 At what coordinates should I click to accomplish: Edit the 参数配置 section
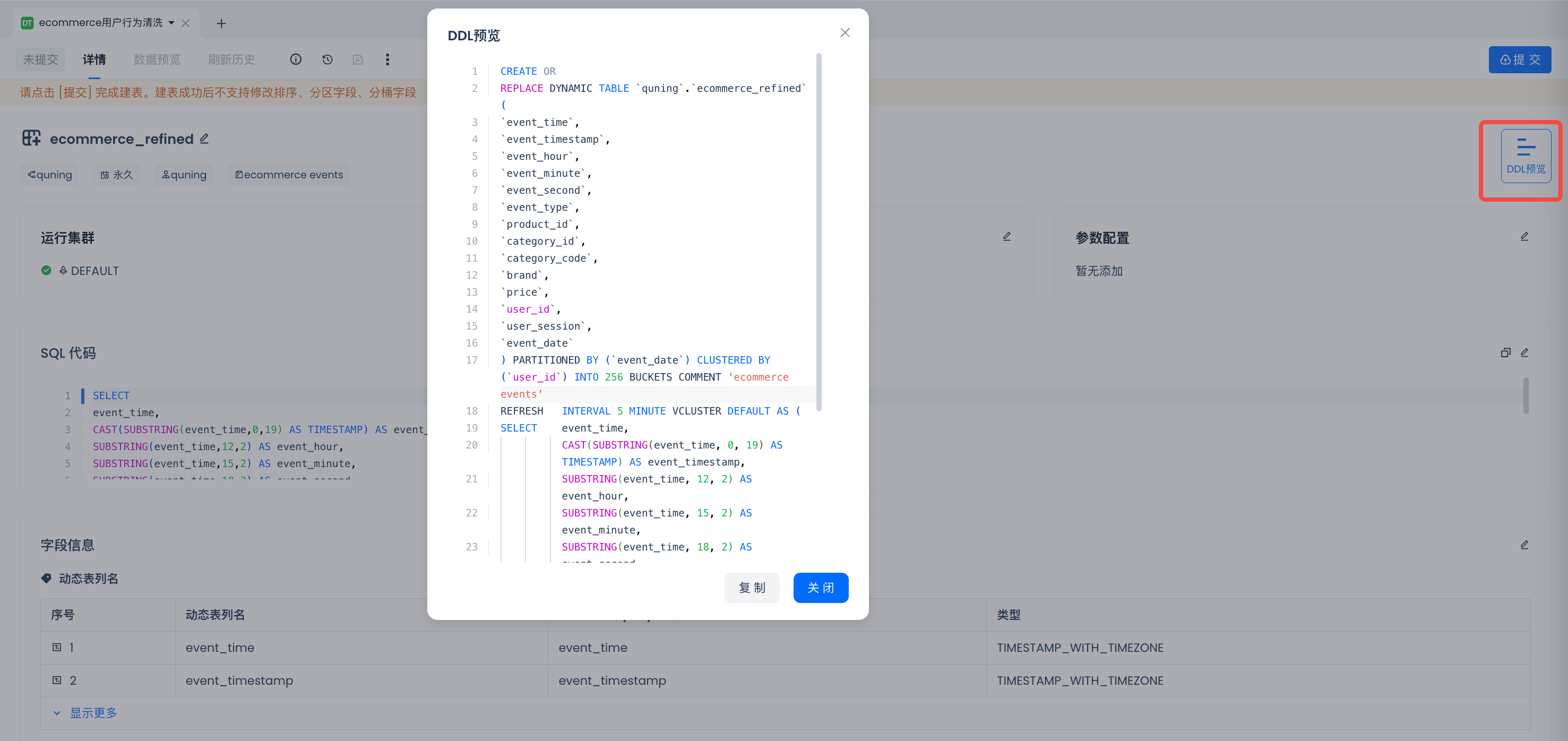tap(1524, 237)
